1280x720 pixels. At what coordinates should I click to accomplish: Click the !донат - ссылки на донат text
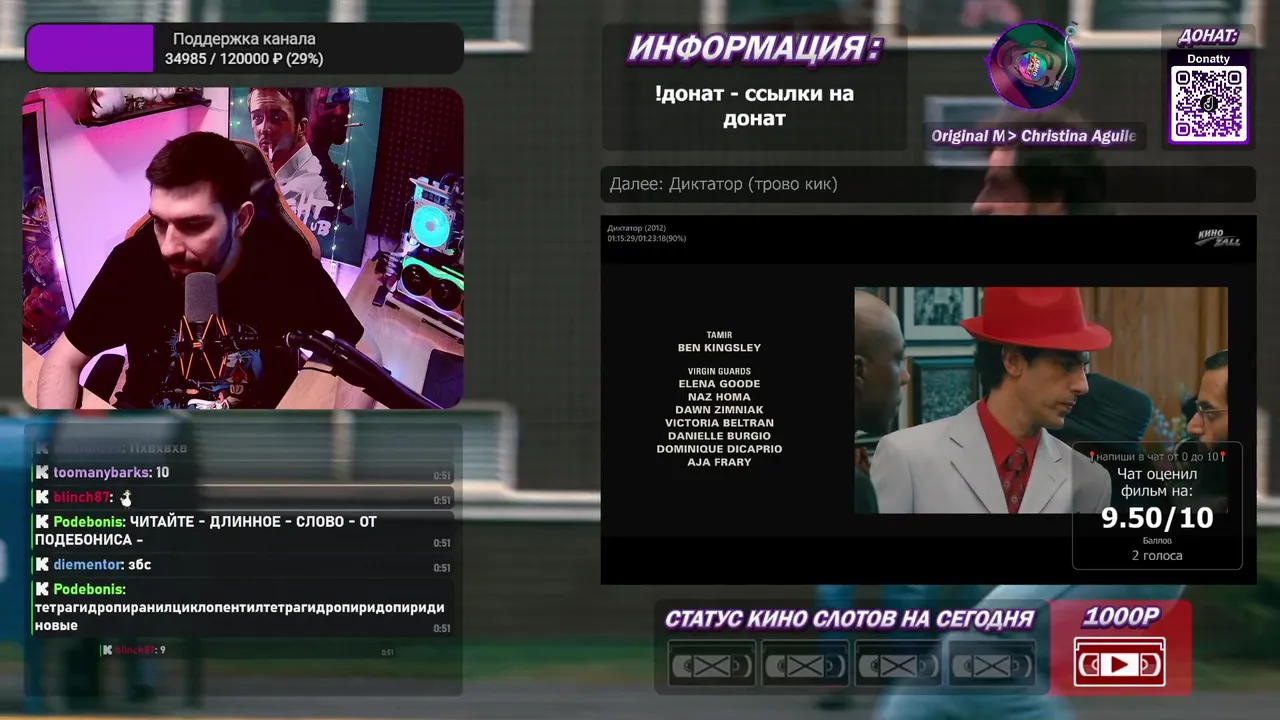point(754,106)
